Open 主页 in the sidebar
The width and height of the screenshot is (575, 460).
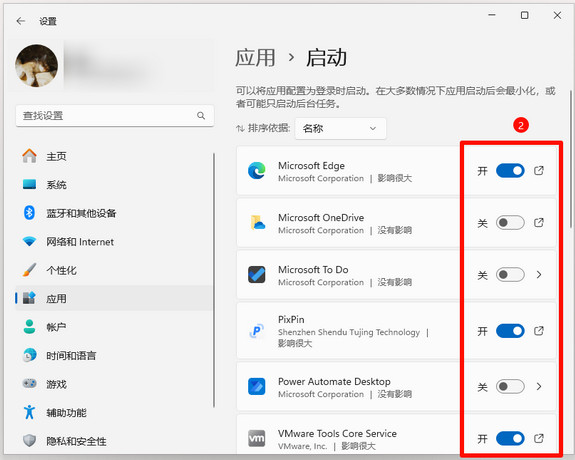(x=114, y=156)
